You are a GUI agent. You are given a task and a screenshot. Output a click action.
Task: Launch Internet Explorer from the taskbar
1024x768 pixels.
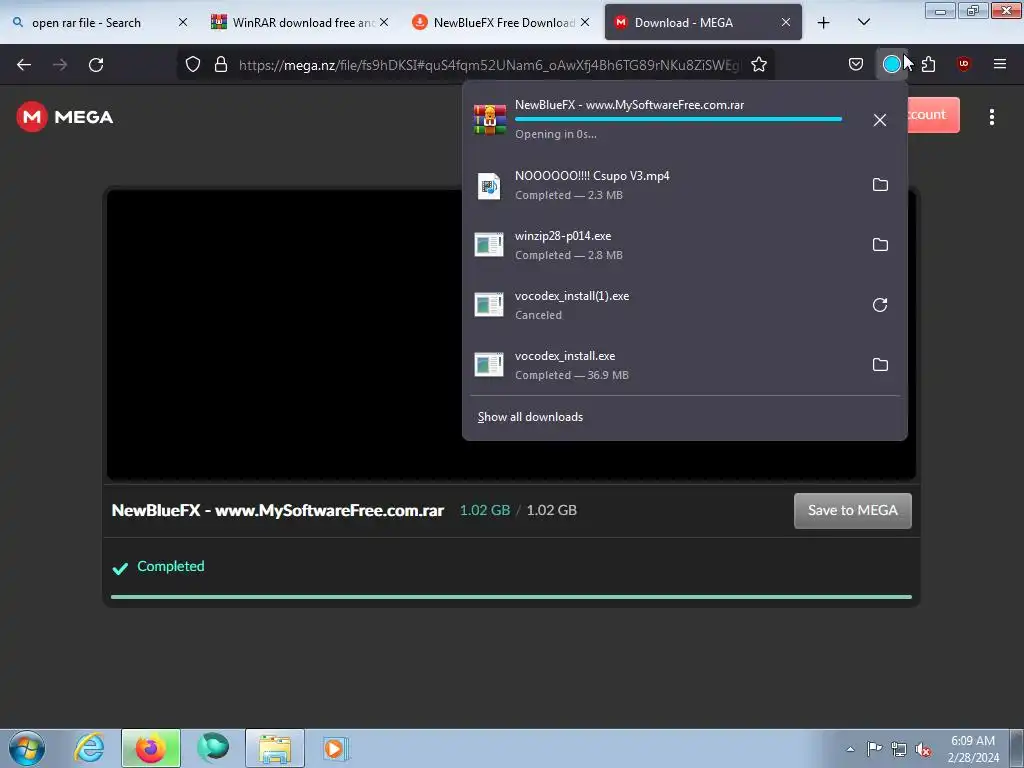(89, 748)
